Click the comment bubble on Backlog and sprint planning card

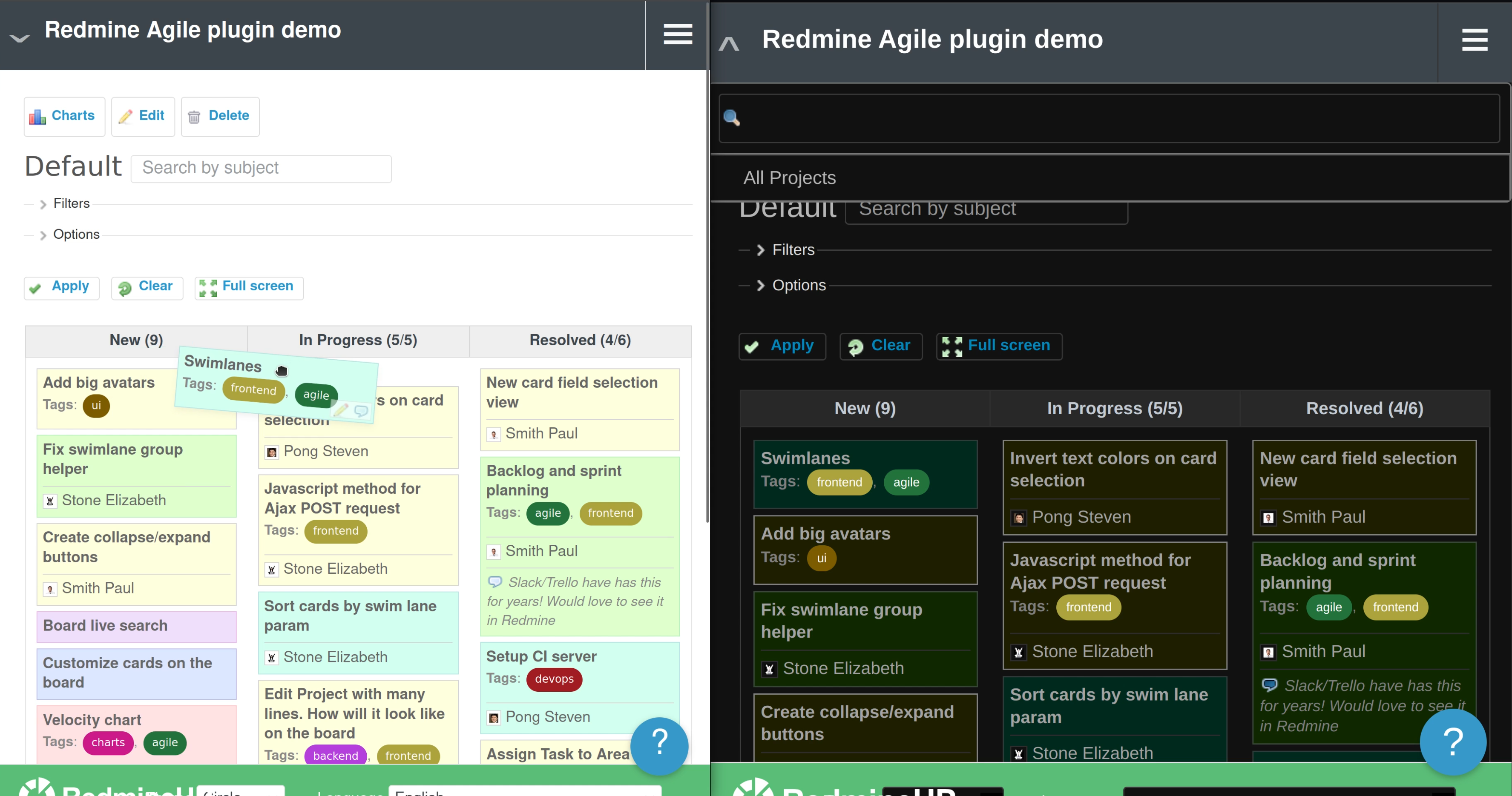[496, 582]
